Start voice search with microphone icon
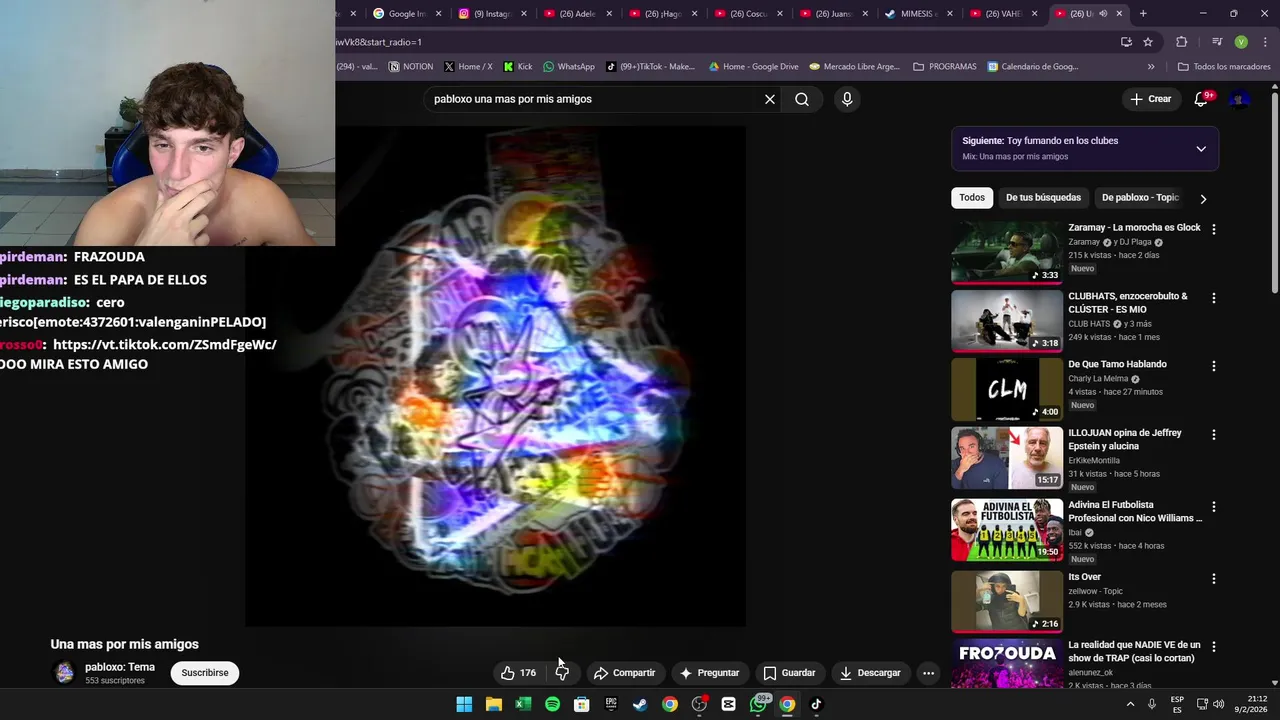Image resolution: width=1280 pixels, height=720 pixels. click(847, 99)
